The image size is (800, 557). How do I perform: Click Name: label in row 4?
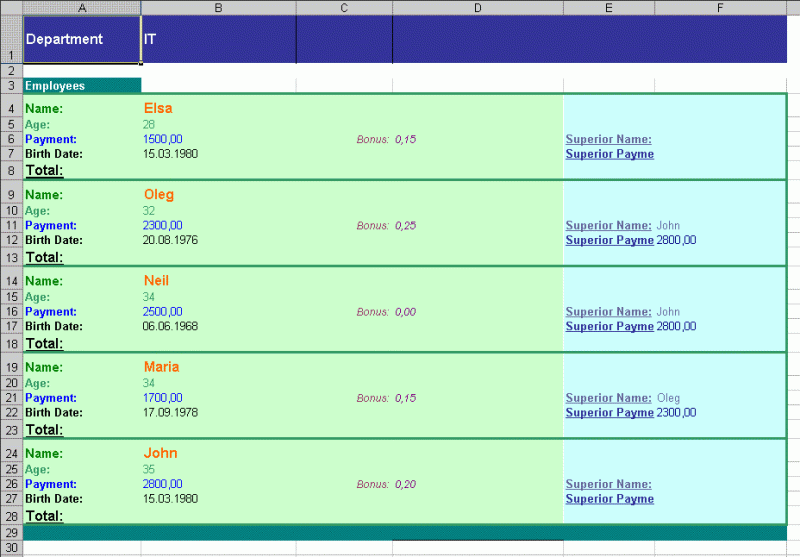pyautogui.click(x=44, y=109)
